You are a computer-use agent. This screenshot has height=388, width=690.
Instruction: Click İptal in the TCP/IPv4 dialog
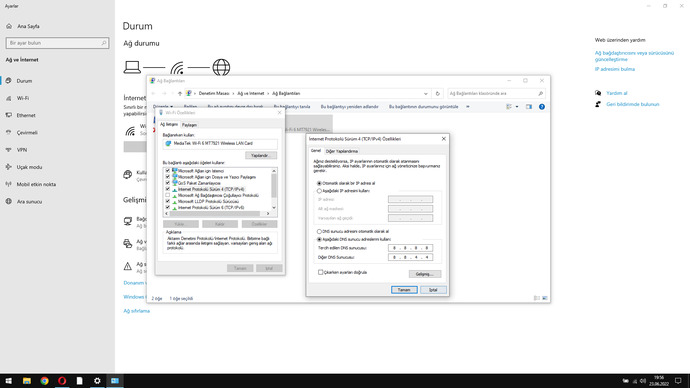(433, 290)
